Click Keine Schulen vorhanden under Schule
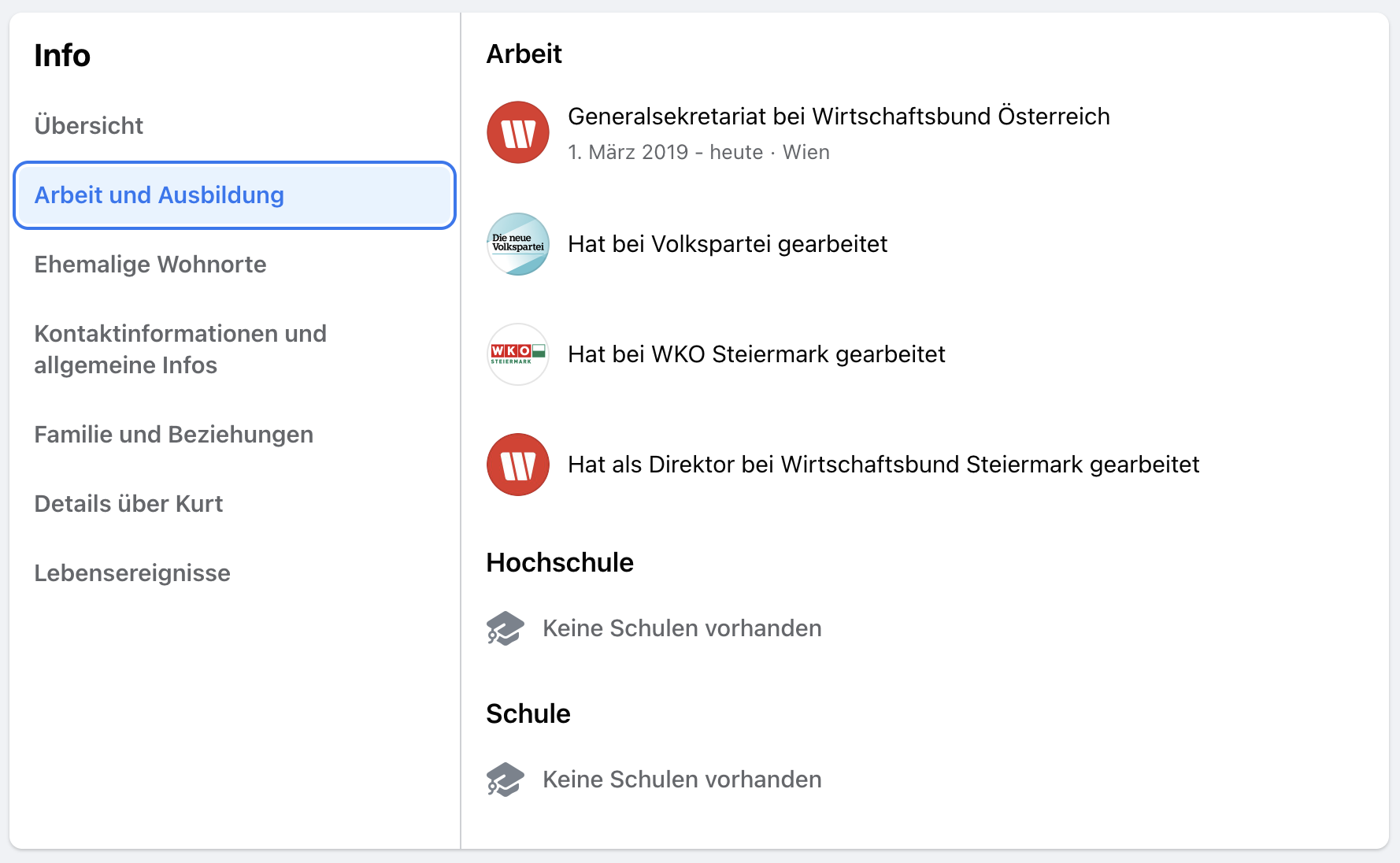 [682, 780]
